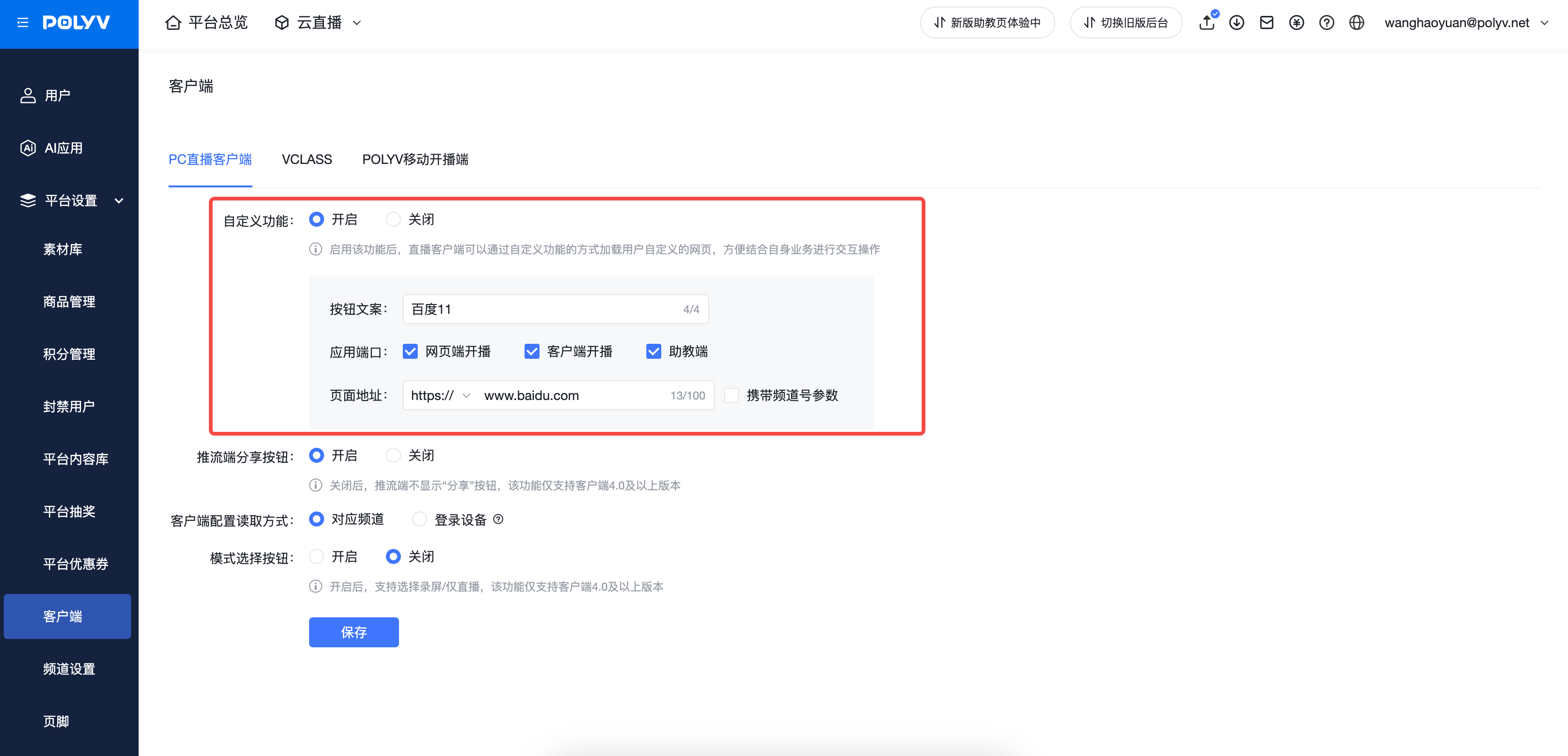Open 商品管理 in the sidebar
Viewport: 1568px width, 756px height.
[x=68, y=301]
